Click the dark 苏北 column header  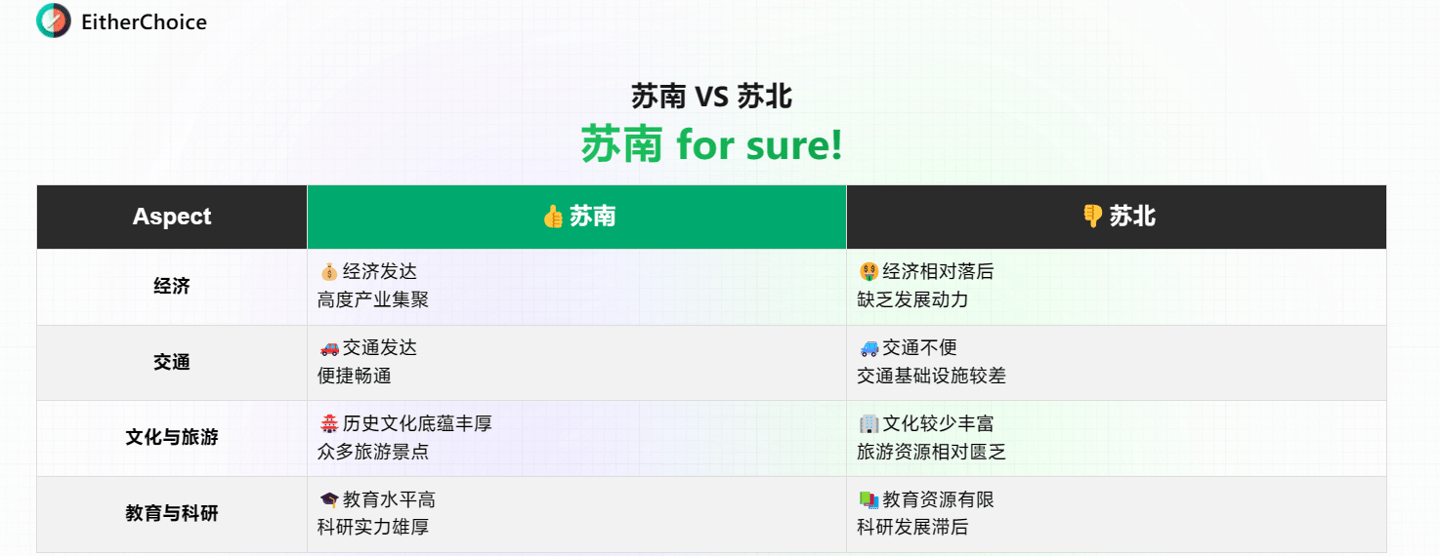pos(1117,217)
